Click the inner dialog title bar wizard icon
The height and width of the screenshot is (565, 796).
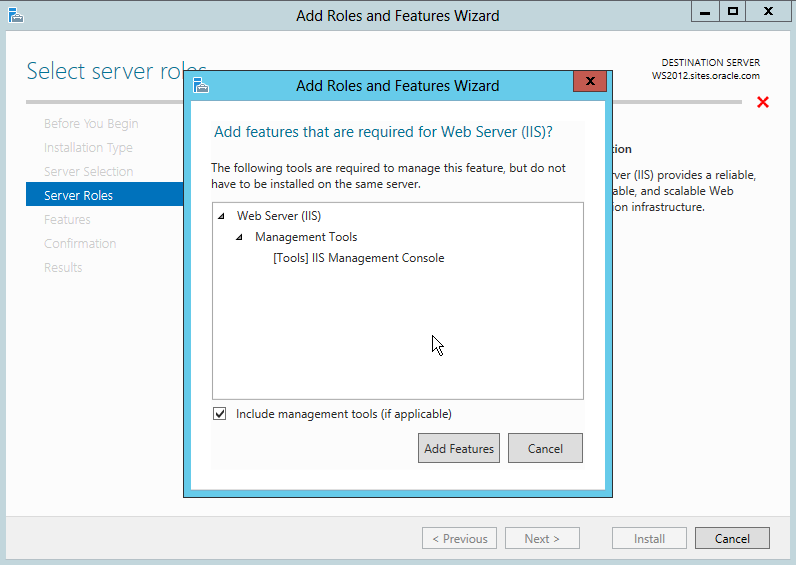pyautogui.click(x=201, y=85)
